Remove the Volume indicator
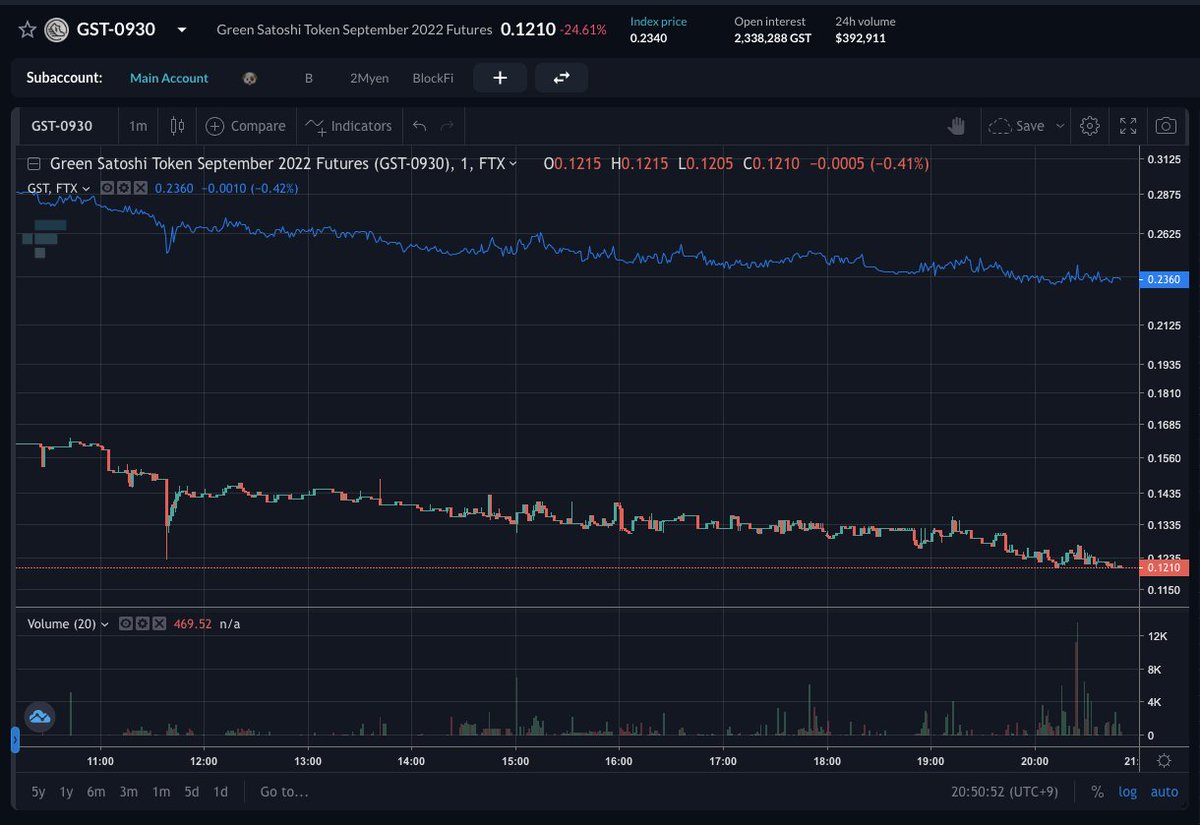The height and width of the screenshot is (825, 1200). point(158,624)
